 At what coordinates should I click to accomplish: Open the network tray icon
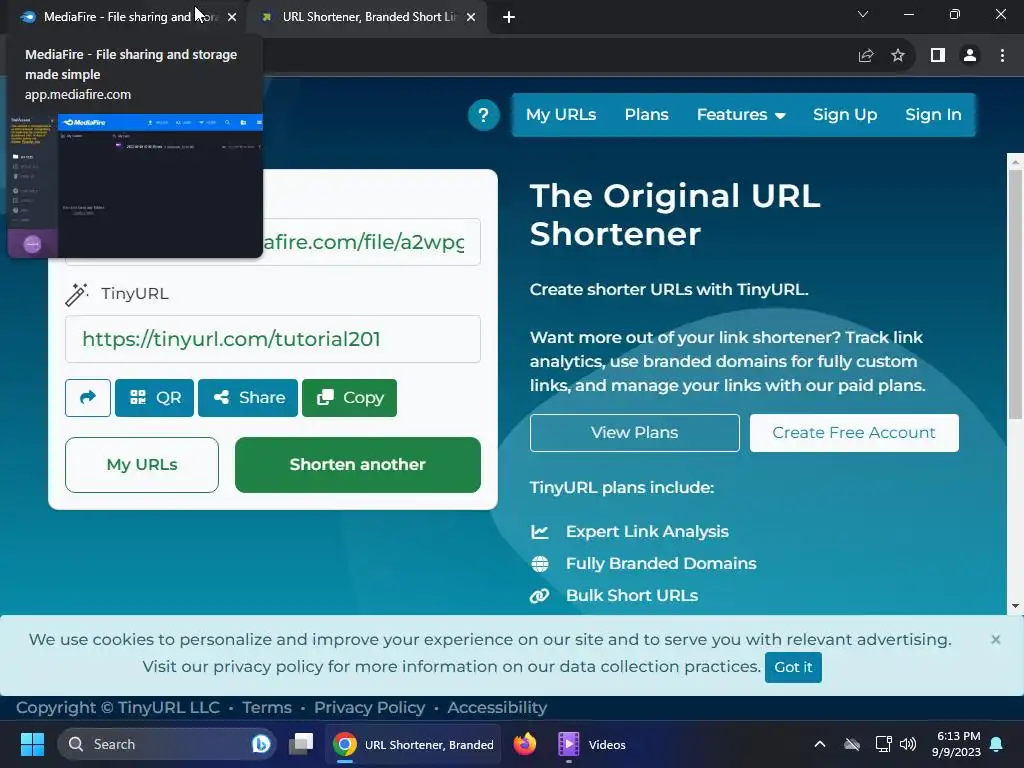pyautogui.click(x=883, y=744)
